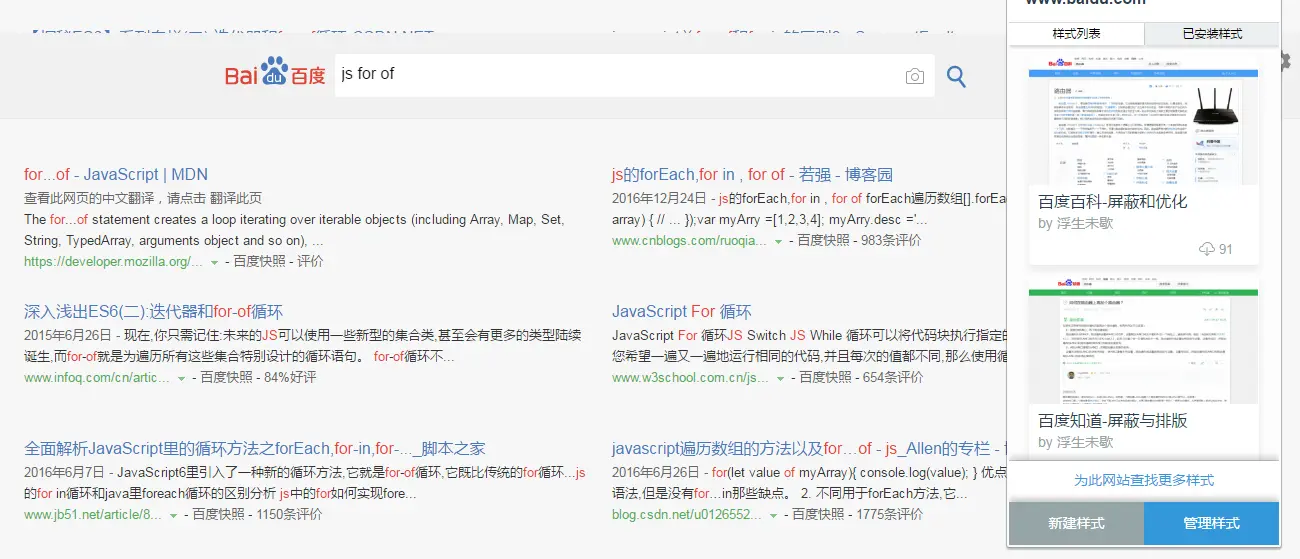Viewport: 1300px width, 559px height.
Task: Open result 'js的forEach,for in , for of - 若强'
Action: pos(752,174)
